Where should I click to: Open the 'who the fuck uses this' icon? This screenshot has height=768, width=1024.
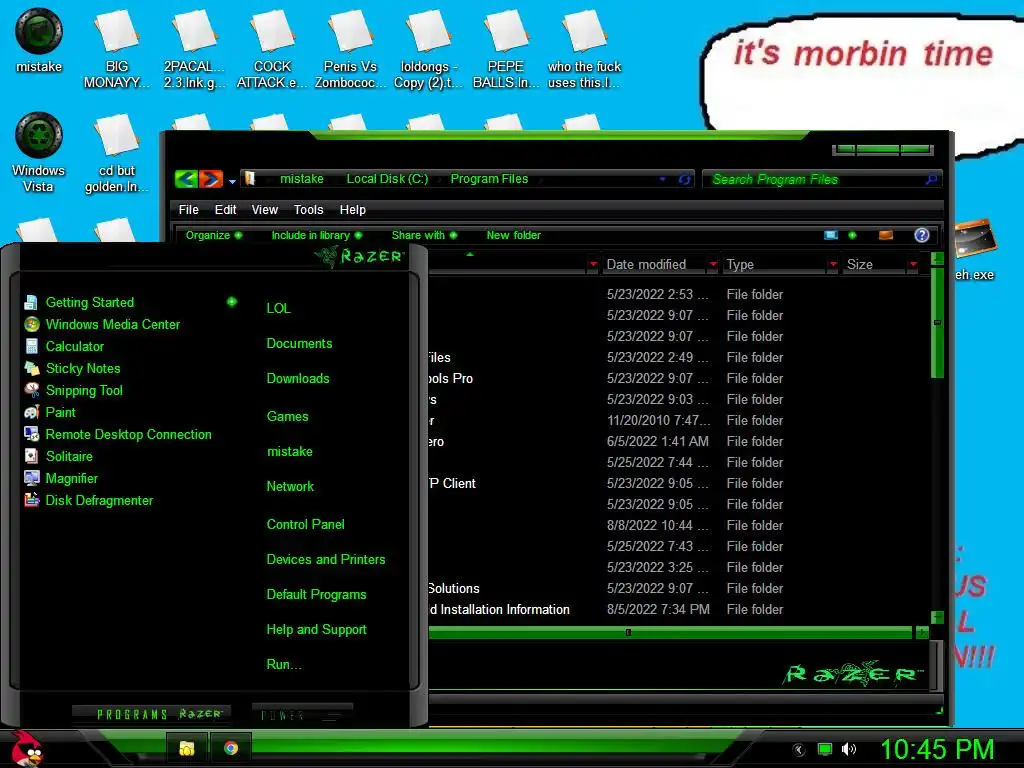tap(584, 49)
